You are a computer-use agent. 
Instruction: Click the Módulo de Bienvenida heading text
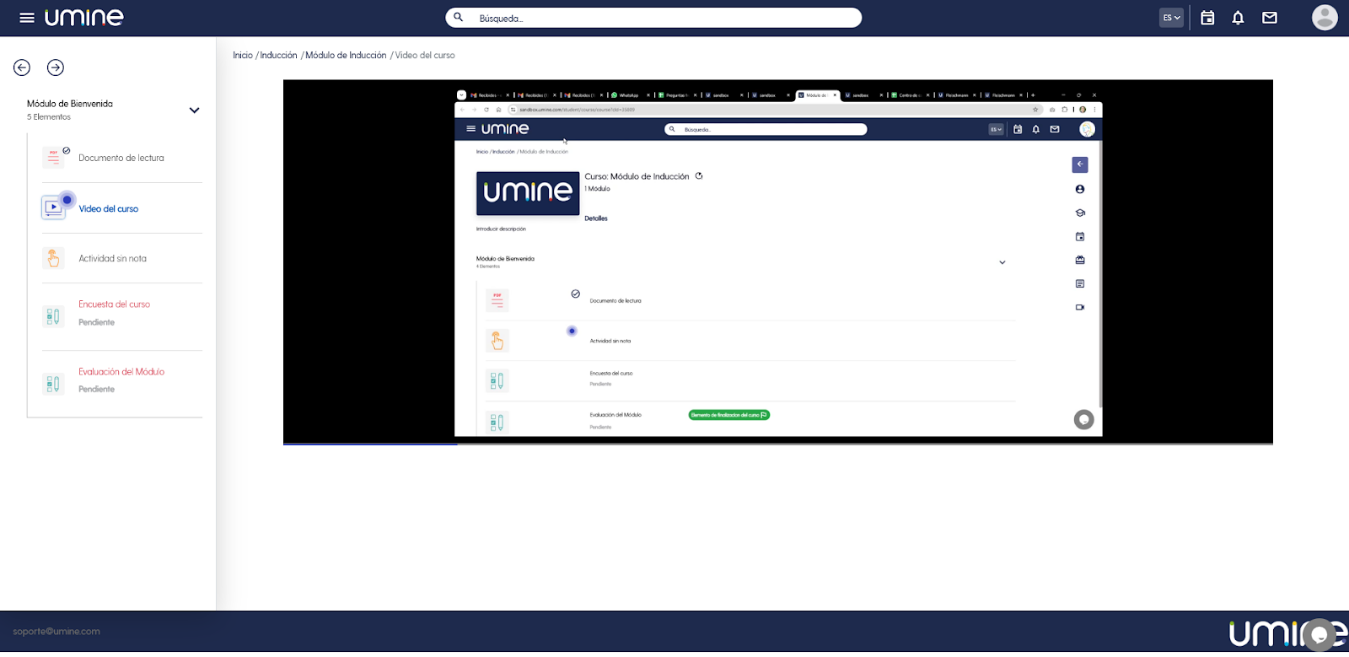pyautogui.click(x=70, y=104)
